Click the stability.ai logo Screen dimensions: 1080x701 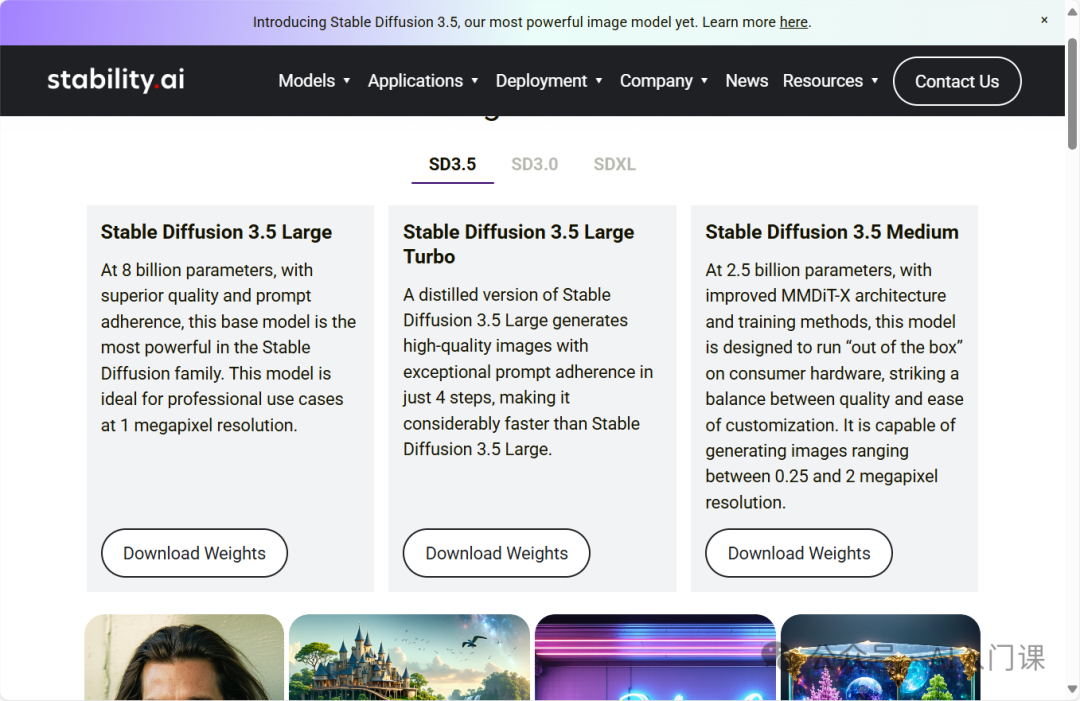[x=116, y=80]
